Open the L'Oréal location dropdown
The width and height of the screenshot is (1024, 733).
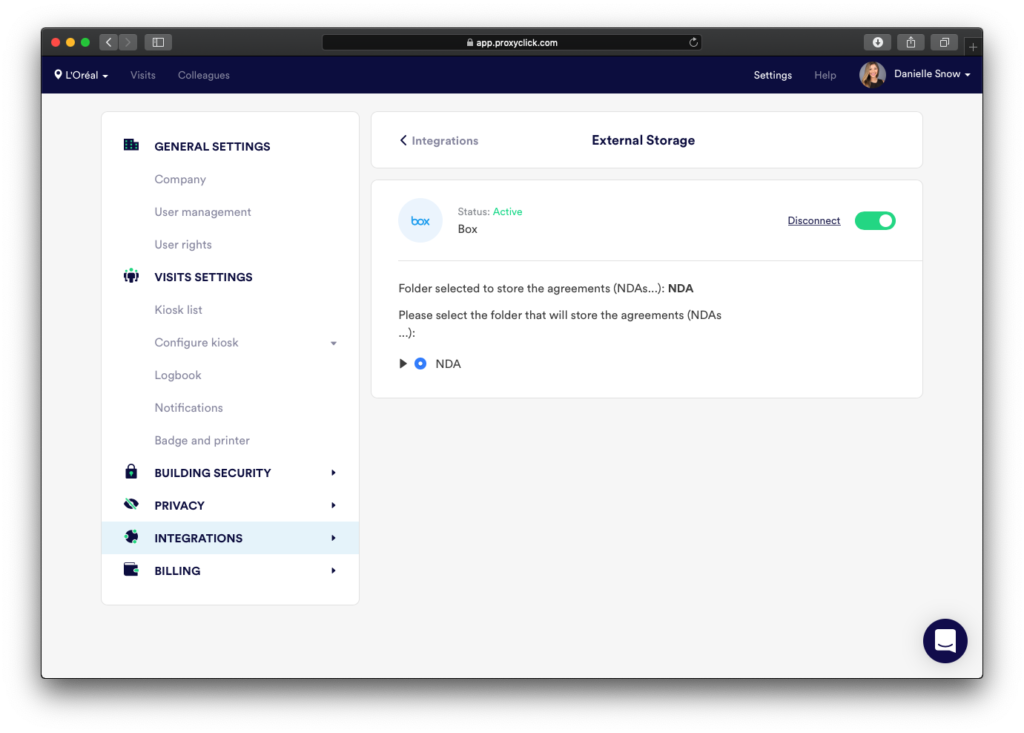(x=81, y=75)
